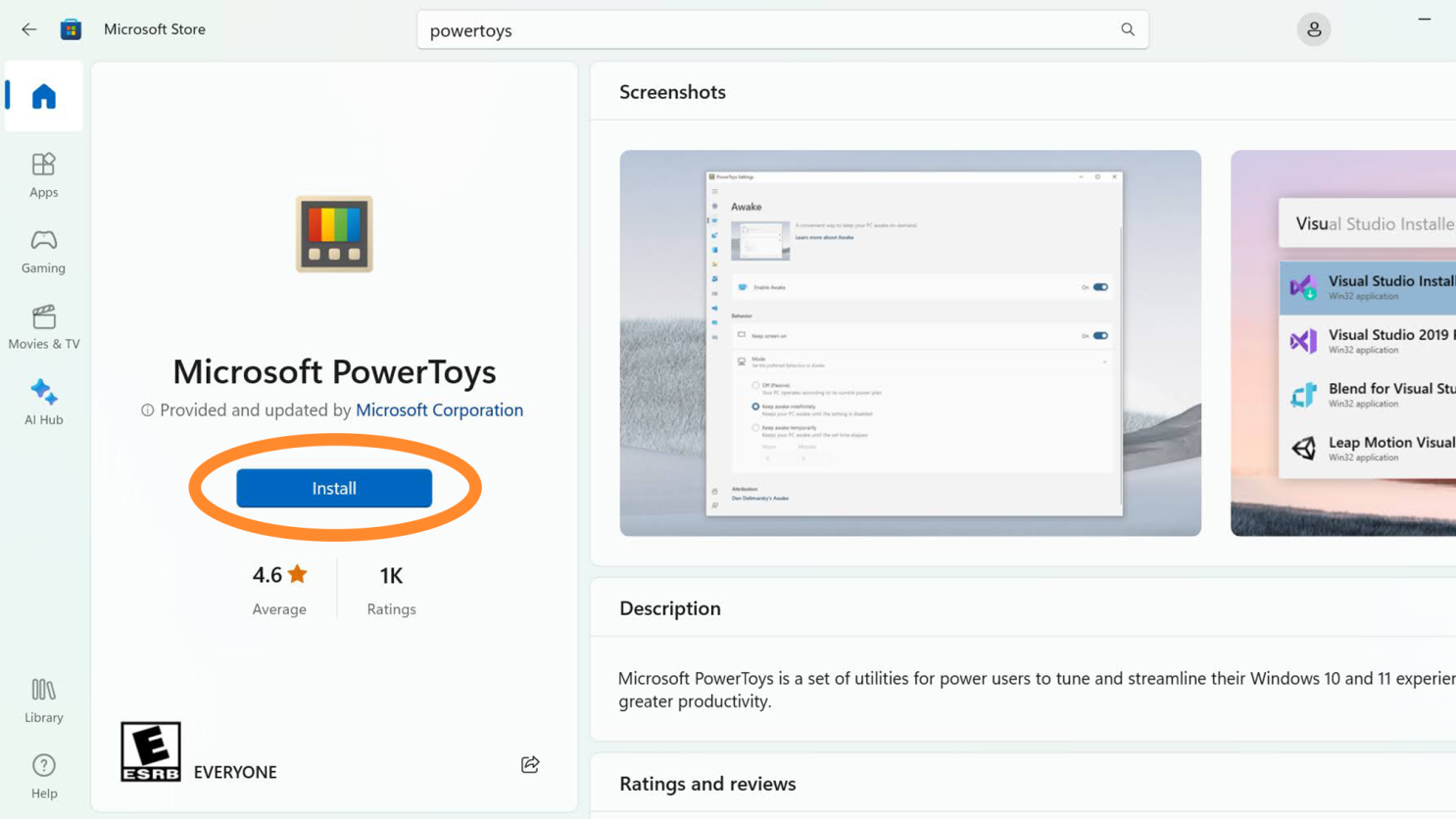The width and height of the screenshot is (1456, 819).
Task: Open your account profile icon
Action: (1314, 29)
